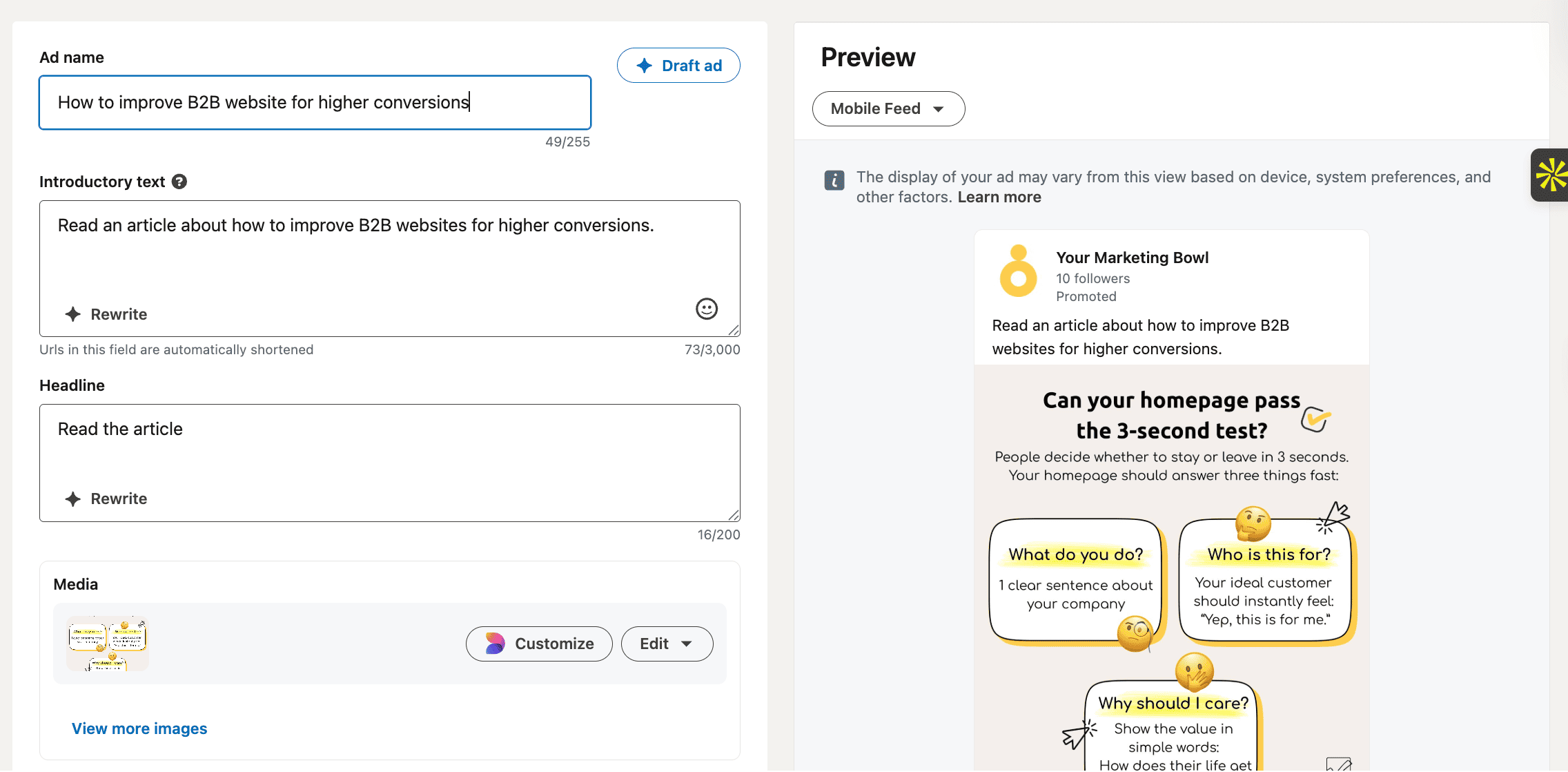Click Rewrite under the headline field

click(x=106, y=499)
